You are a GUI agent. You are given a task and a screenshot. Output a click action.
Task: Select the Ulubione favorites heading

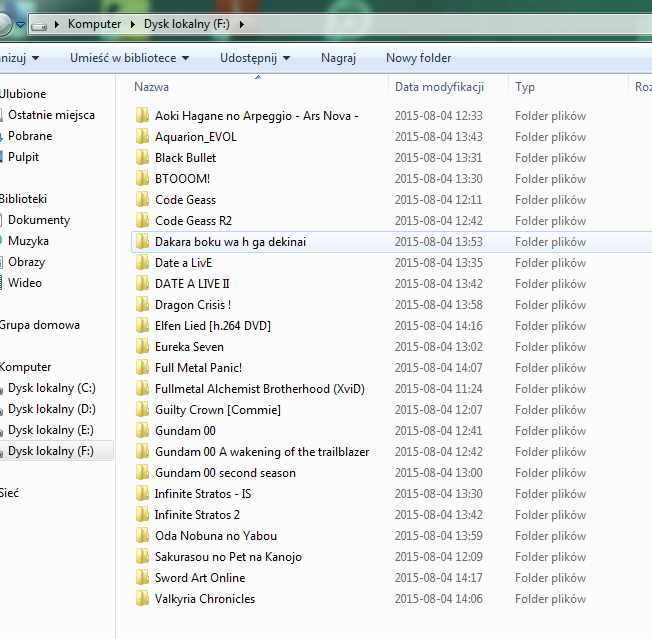(x=23, y=94)
